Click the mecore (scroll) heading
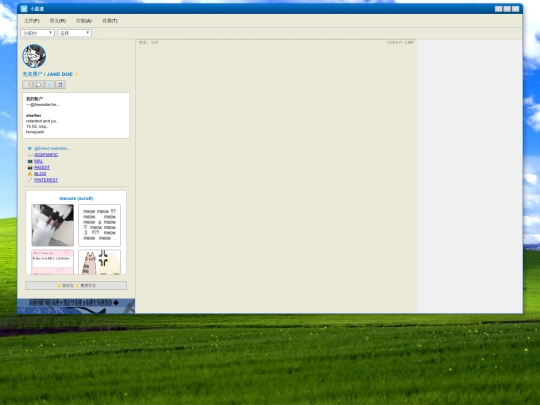 click(76, 198)
